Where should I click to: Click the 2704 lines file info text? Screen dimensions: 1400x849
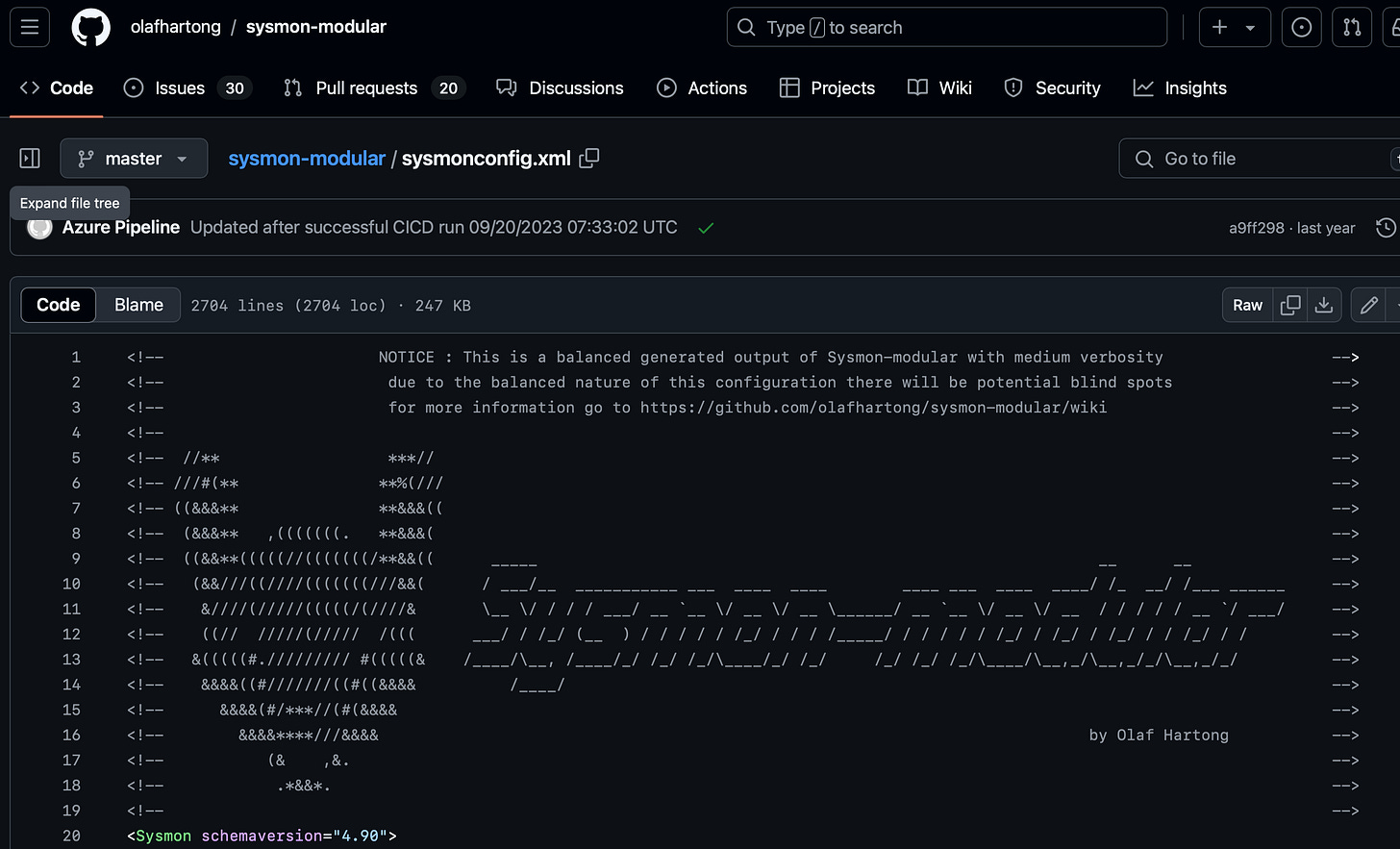coord(330,306)
